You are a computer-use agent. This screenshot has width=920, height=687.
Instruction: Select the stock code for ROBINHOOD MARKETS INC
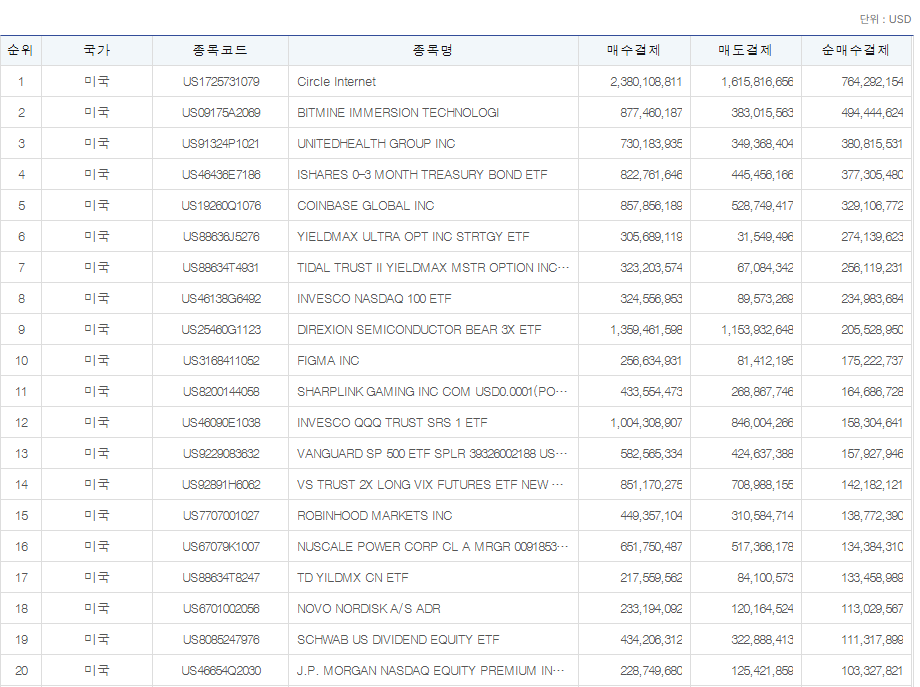click(x=221, y=516)
